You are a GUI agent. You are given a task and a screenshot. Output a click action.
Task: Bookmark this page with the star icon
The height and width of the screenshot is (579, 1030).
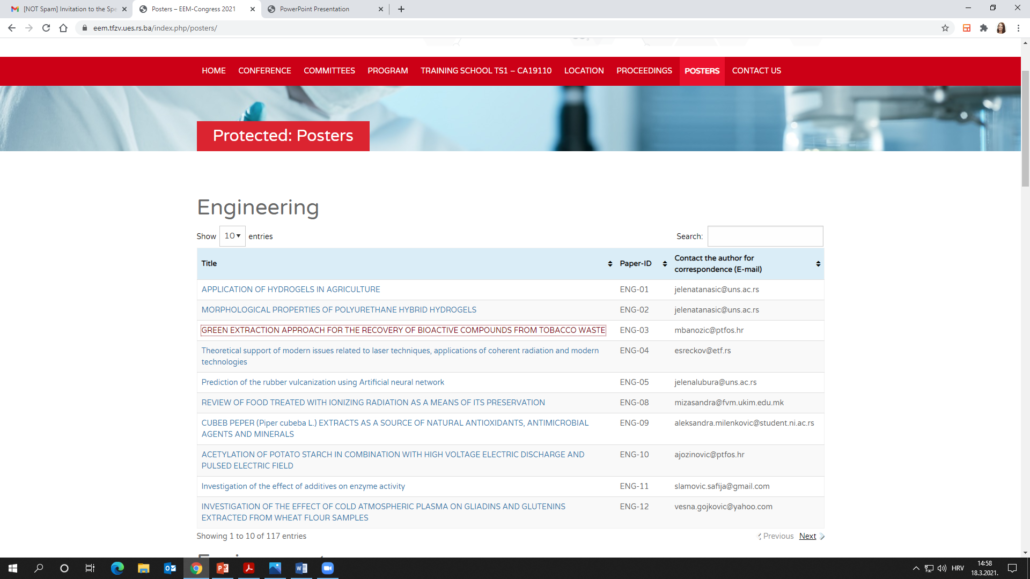pos(945,28)
